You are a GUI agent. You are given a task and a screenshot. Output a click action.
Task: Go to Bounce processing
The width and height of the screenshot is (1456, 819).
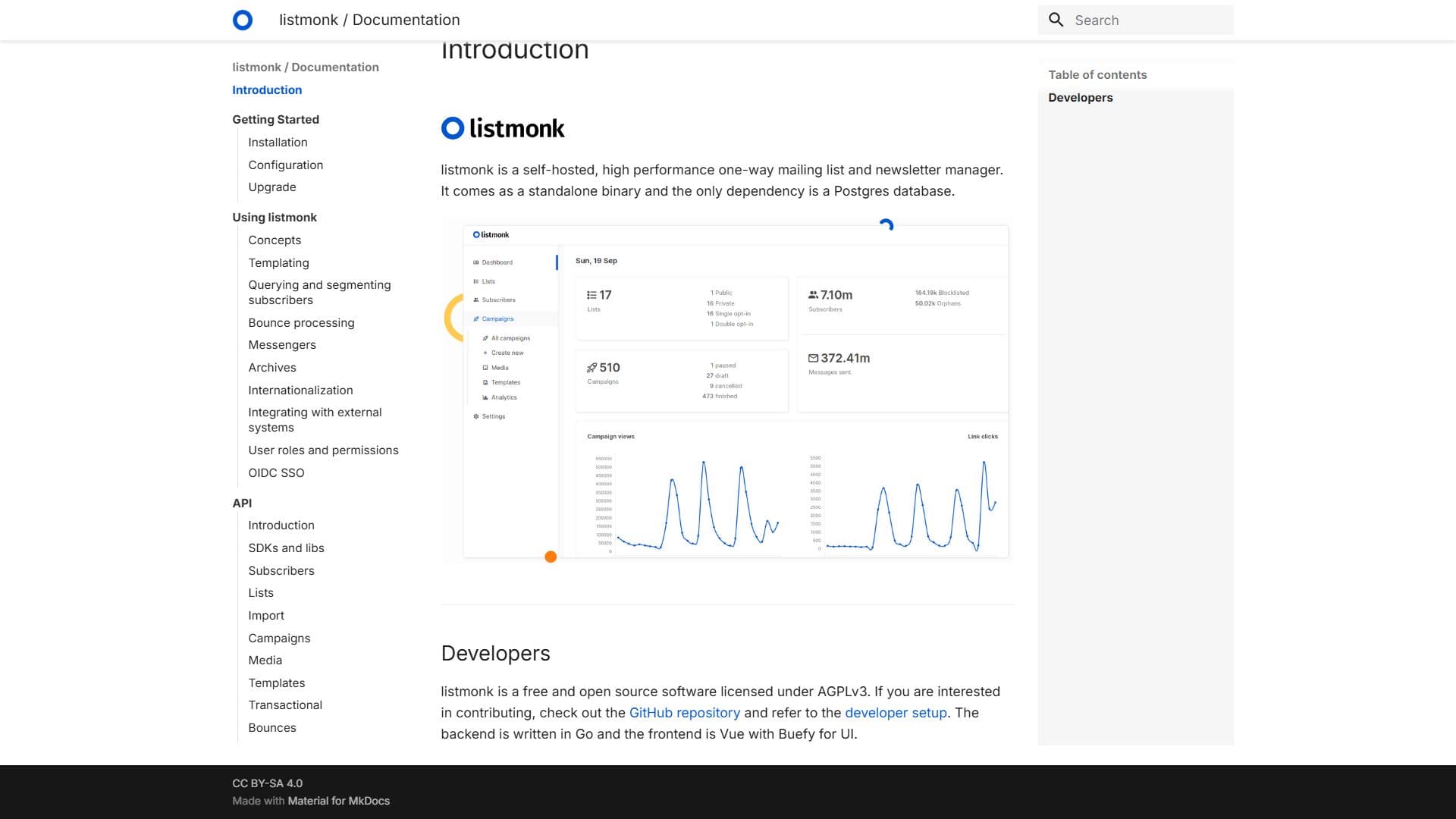click(301, 322)
